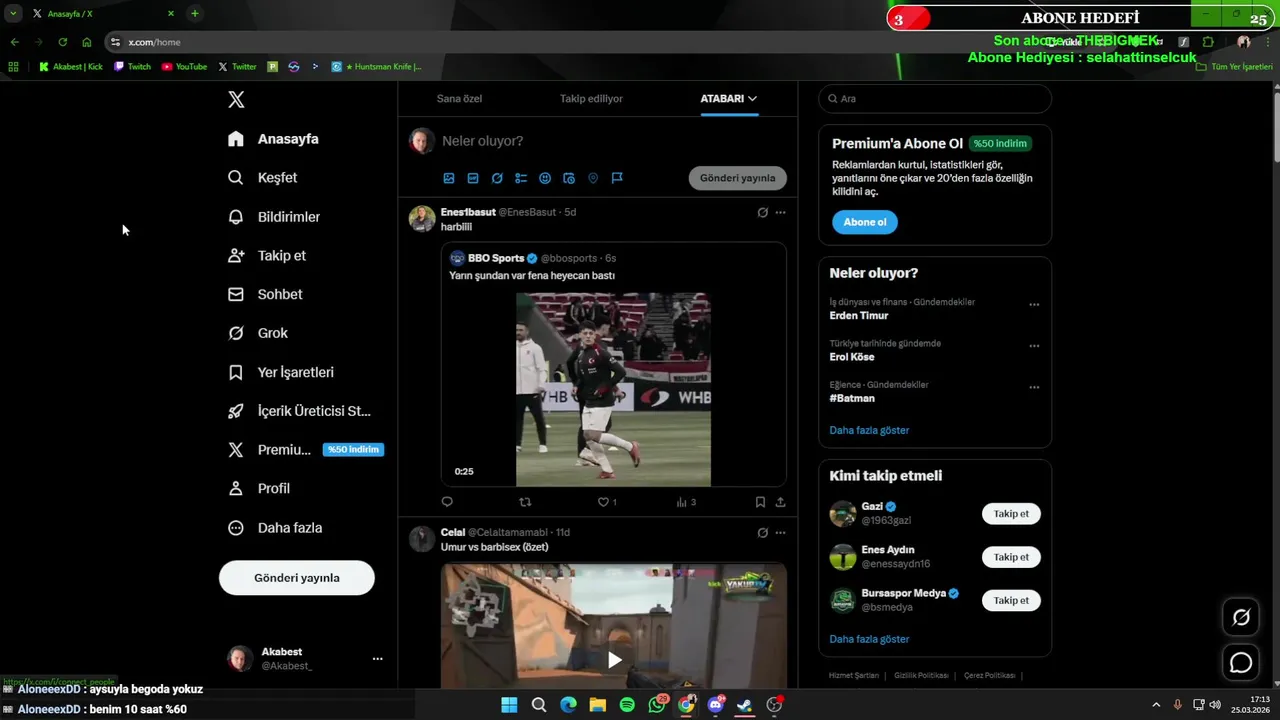Open Sohbet messages

[265, 295]
